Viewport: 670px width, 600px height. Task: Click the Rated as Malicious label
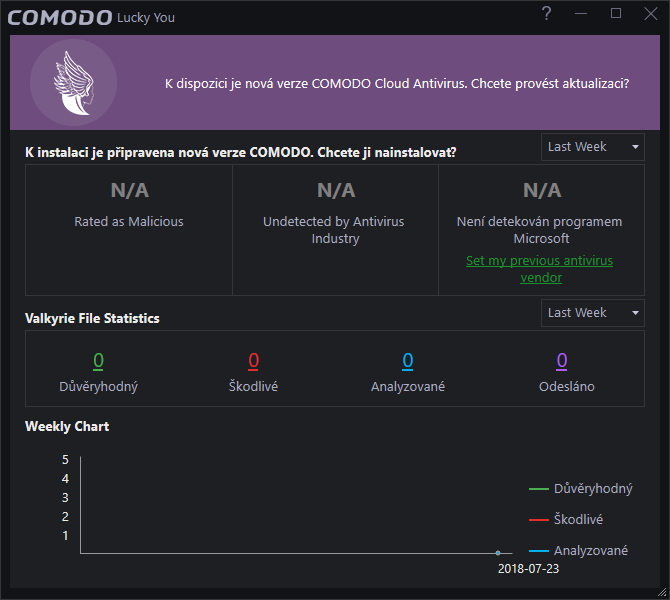pyautogui.click(x=129, y=222)
